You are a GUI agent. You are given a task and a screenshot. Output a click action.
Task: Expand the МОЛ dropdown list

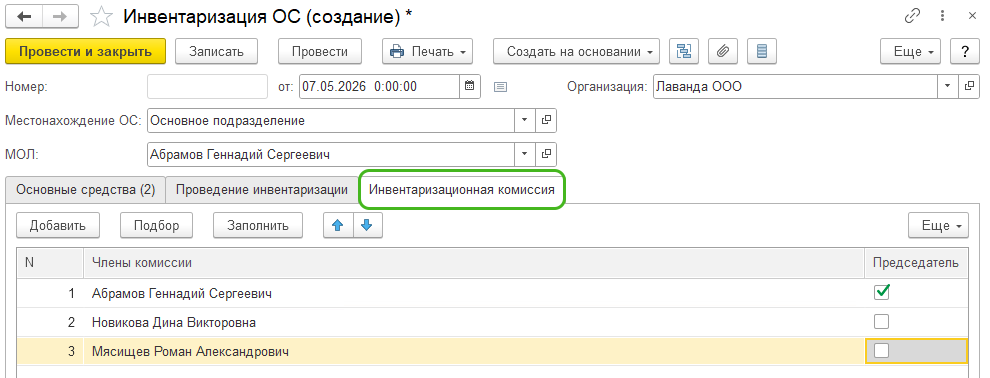[525, 154]
